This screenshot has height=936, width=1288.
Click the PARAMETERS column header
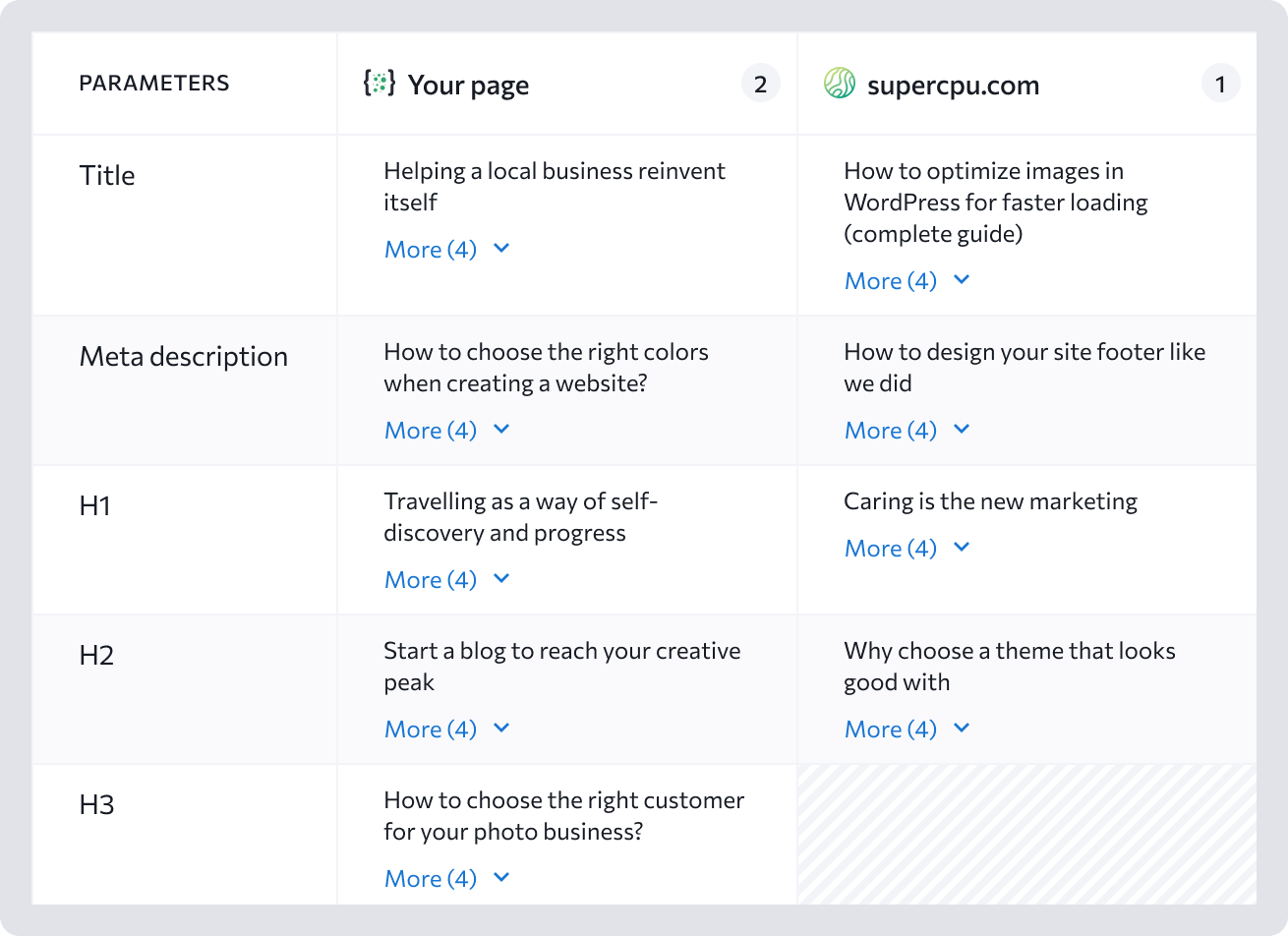[x=154, y=84]
